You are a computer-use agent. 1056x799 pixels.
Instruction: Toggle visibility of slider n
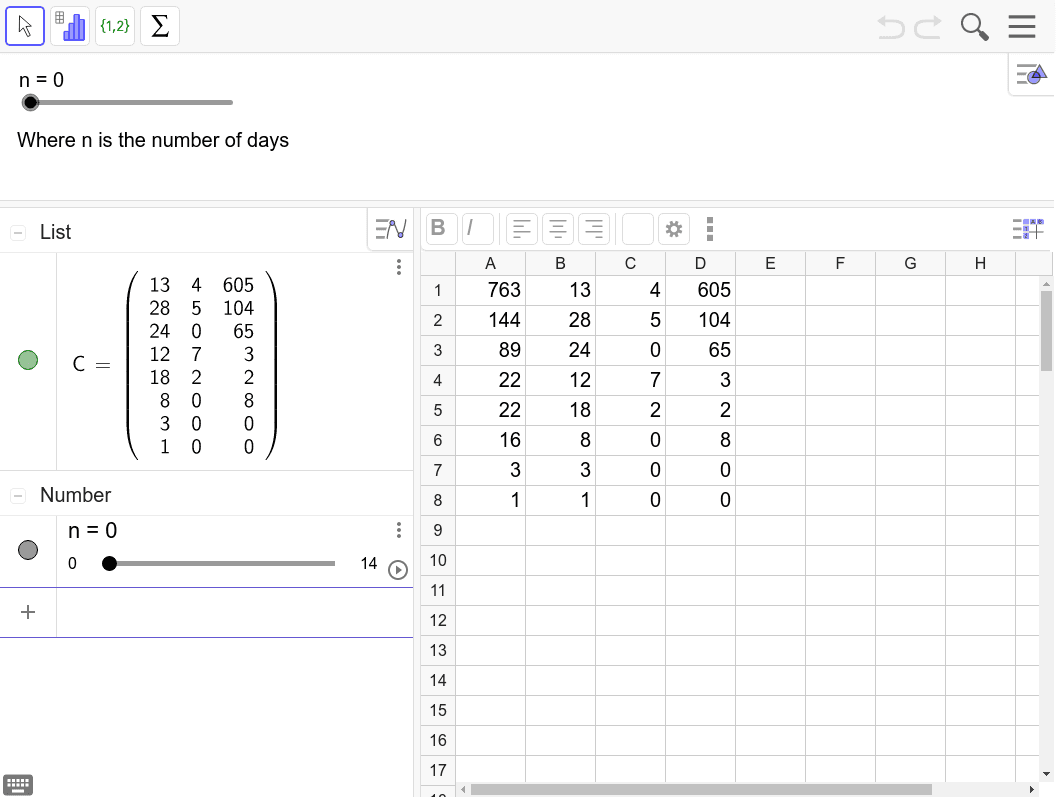click(27, 551)
